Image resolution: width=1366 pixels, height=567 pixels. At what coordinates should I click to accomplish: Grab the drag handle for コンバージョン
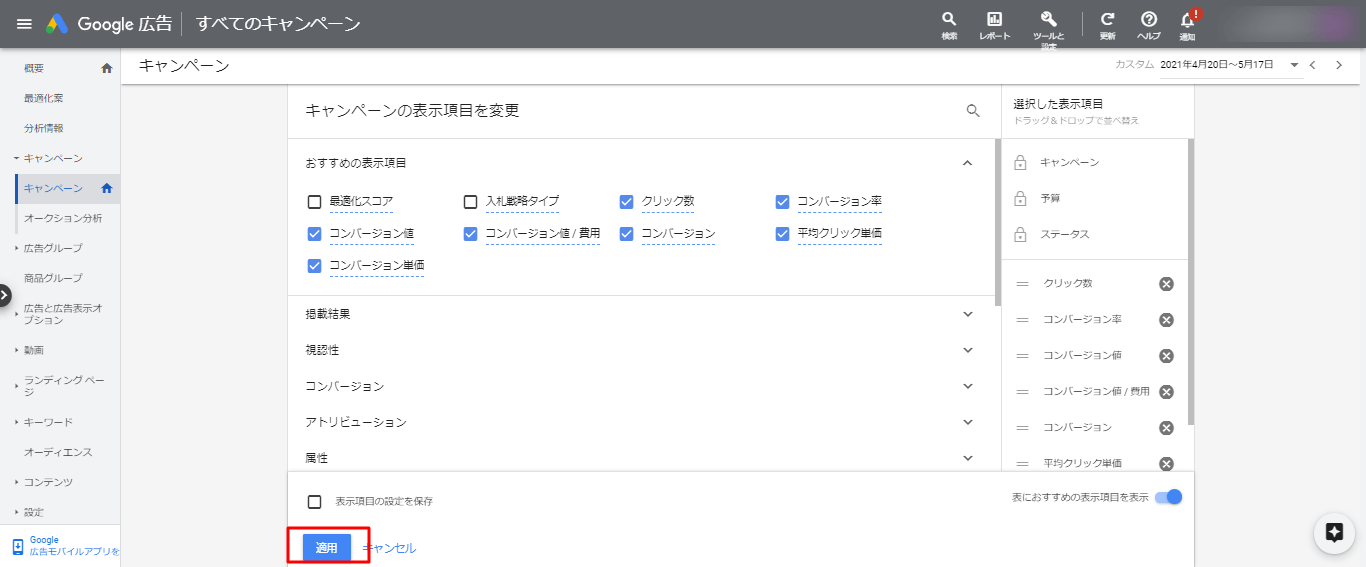(1022, 428)
